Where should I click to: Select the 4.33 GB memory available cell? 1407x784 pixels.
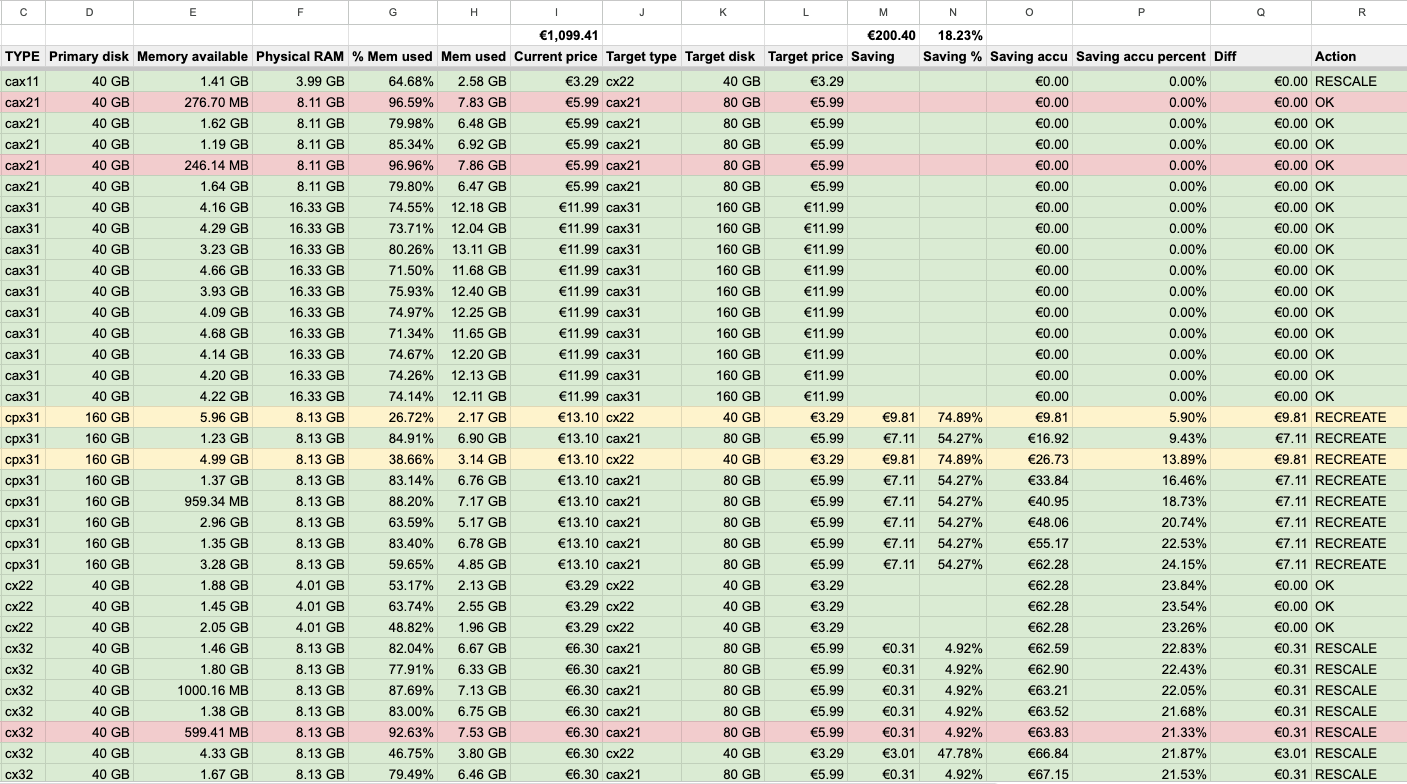[x=193, y=753]
